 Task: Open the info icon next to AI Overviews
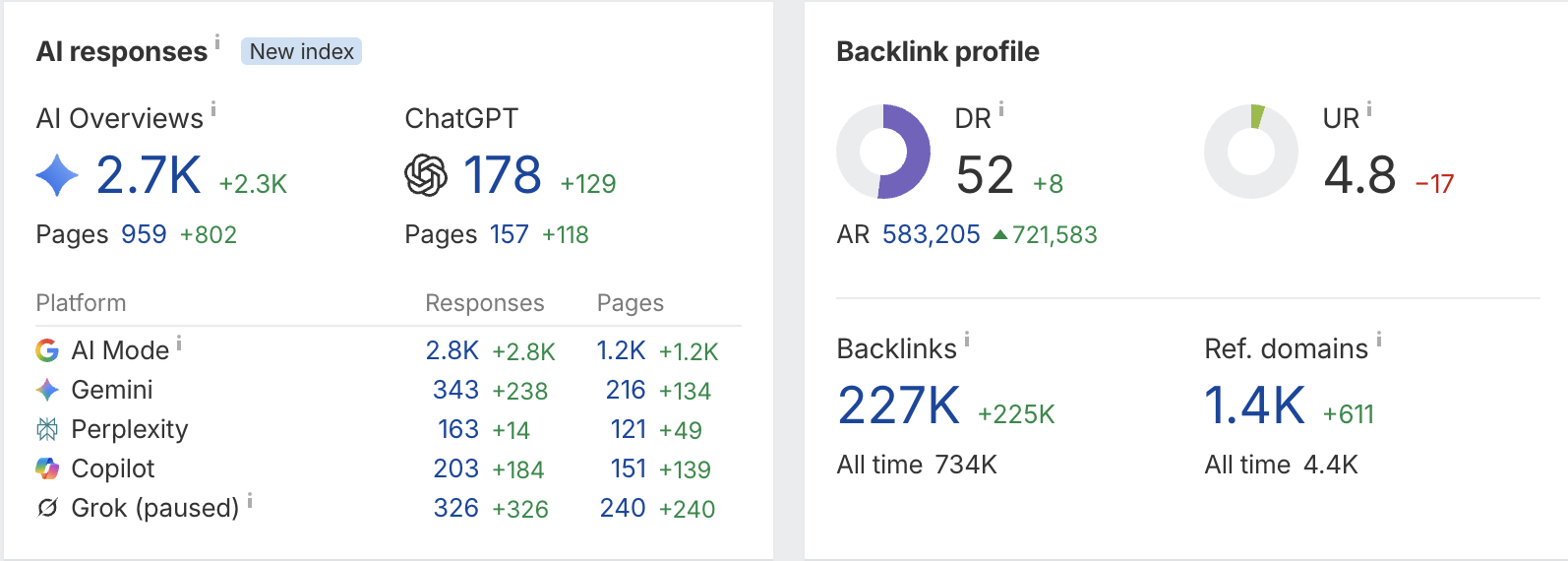point(213,109)
